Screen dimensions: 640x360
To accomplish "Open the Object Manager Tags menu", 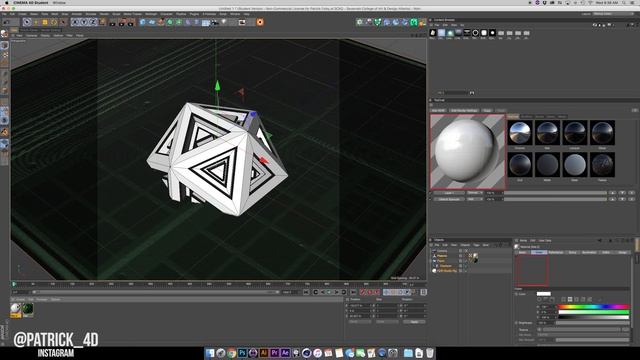I will click(x=476, y=245).
